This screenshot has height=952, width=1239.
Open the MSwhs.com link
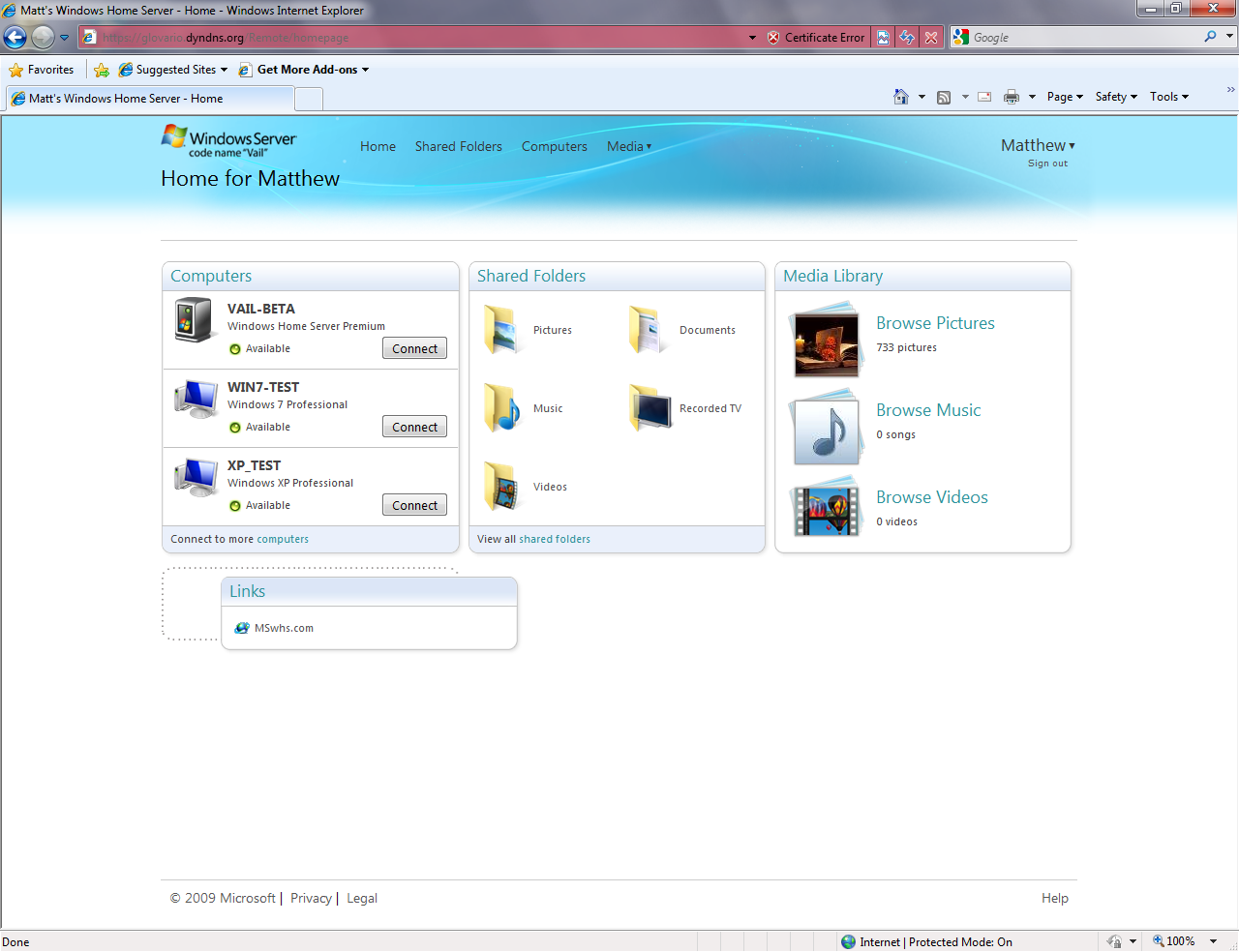(x=284, y=628)
